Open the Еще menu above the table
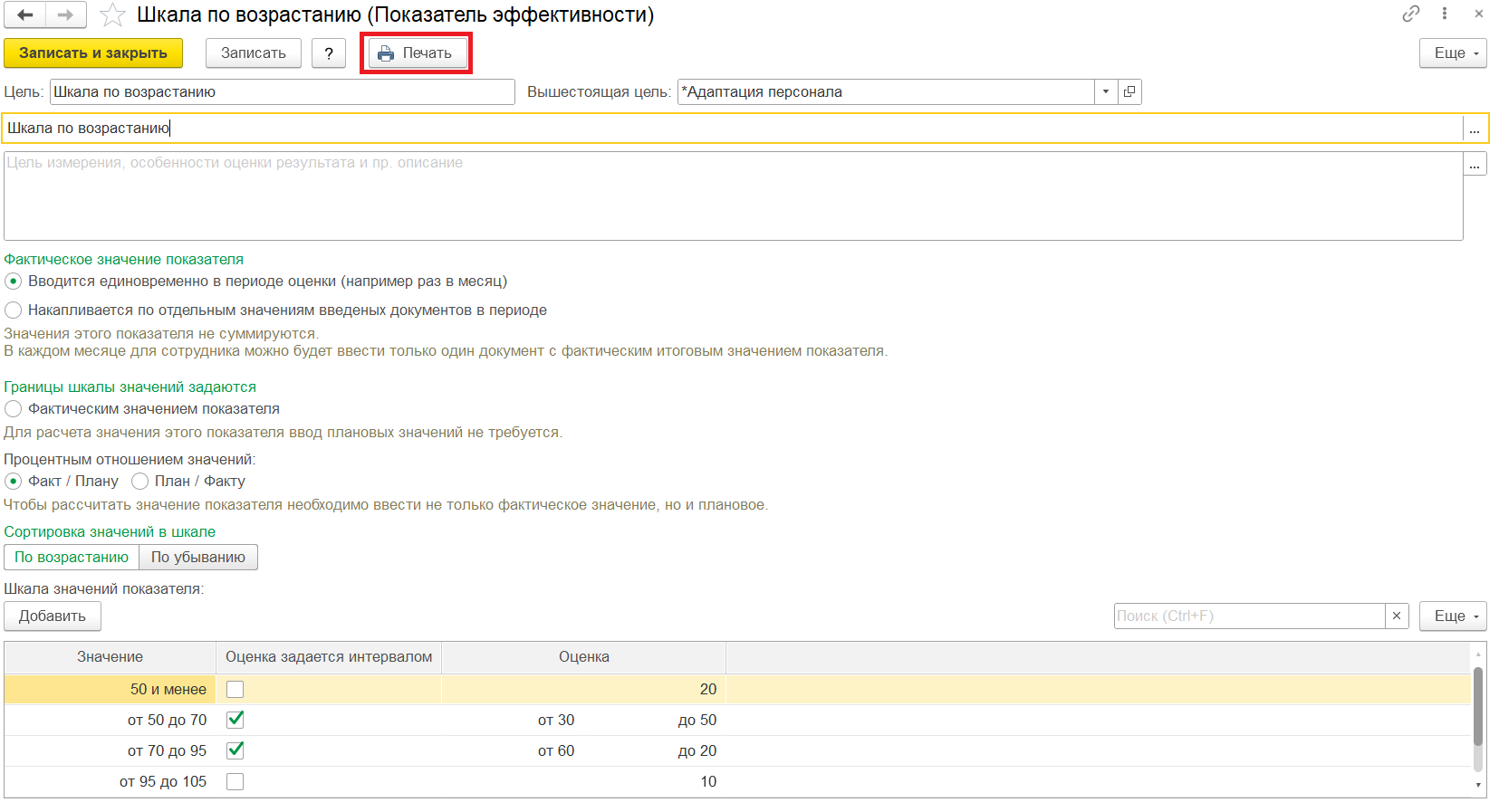Screen dimensions: 1499x812 [1453, 616]
